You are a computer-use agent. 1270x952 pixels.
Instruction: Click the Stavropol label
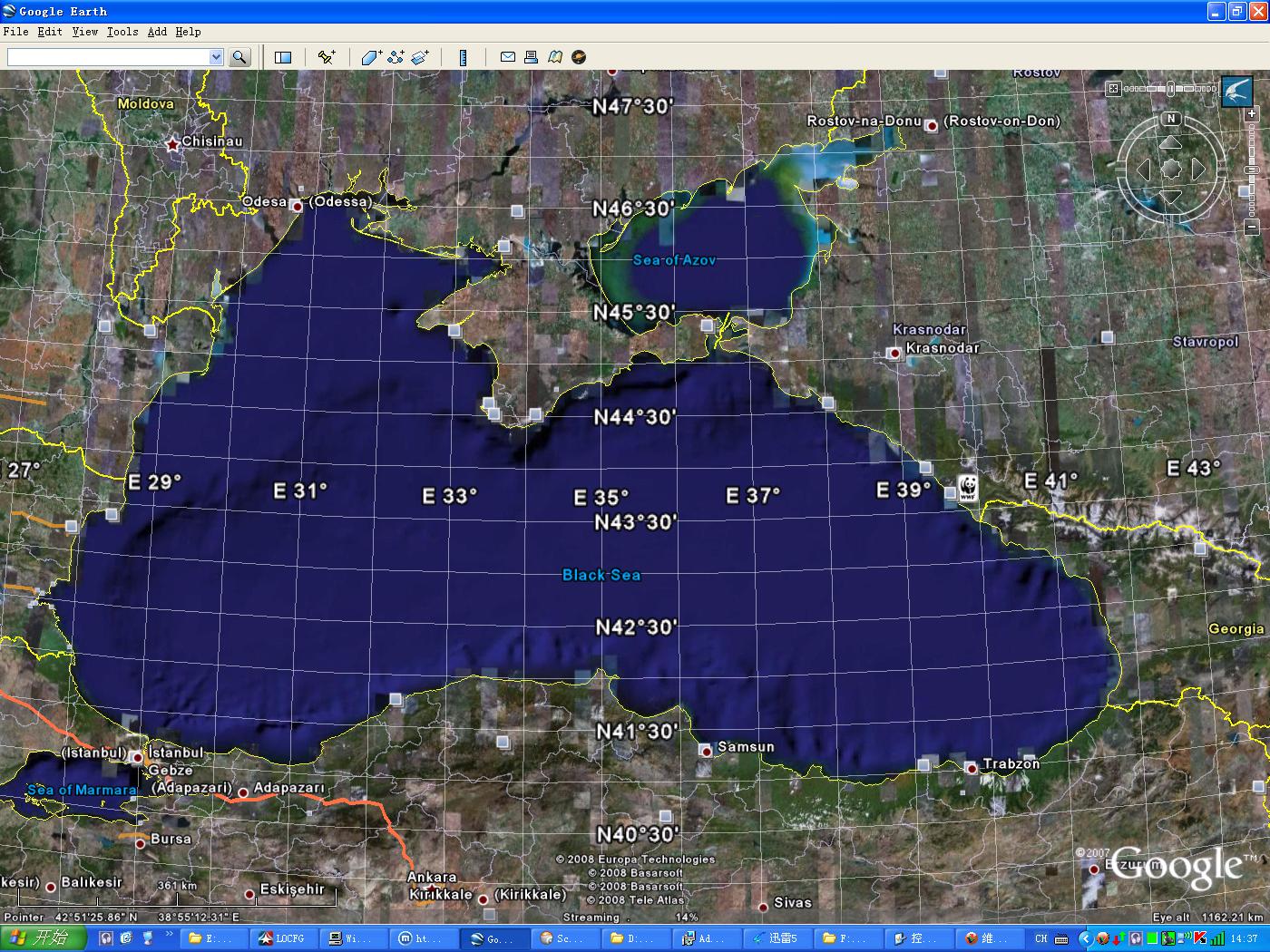coord(1206,342)
